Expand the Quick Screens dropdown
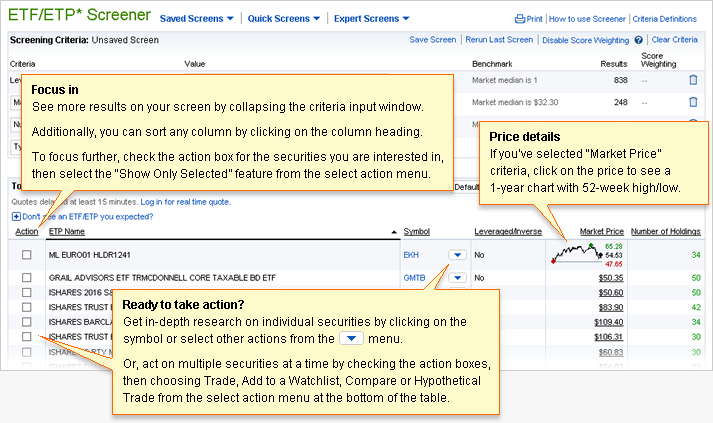The width and height of the screenshot is (713, 423). pyautogui.click(x=284, y=19)
